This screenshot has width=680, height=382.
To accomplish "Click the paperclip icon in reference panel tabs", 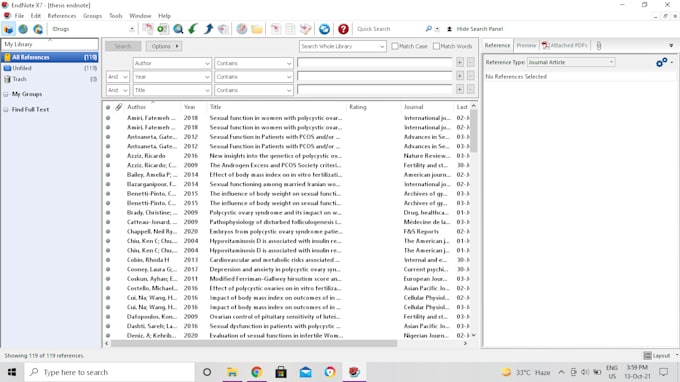I will (x=599, y=46).
